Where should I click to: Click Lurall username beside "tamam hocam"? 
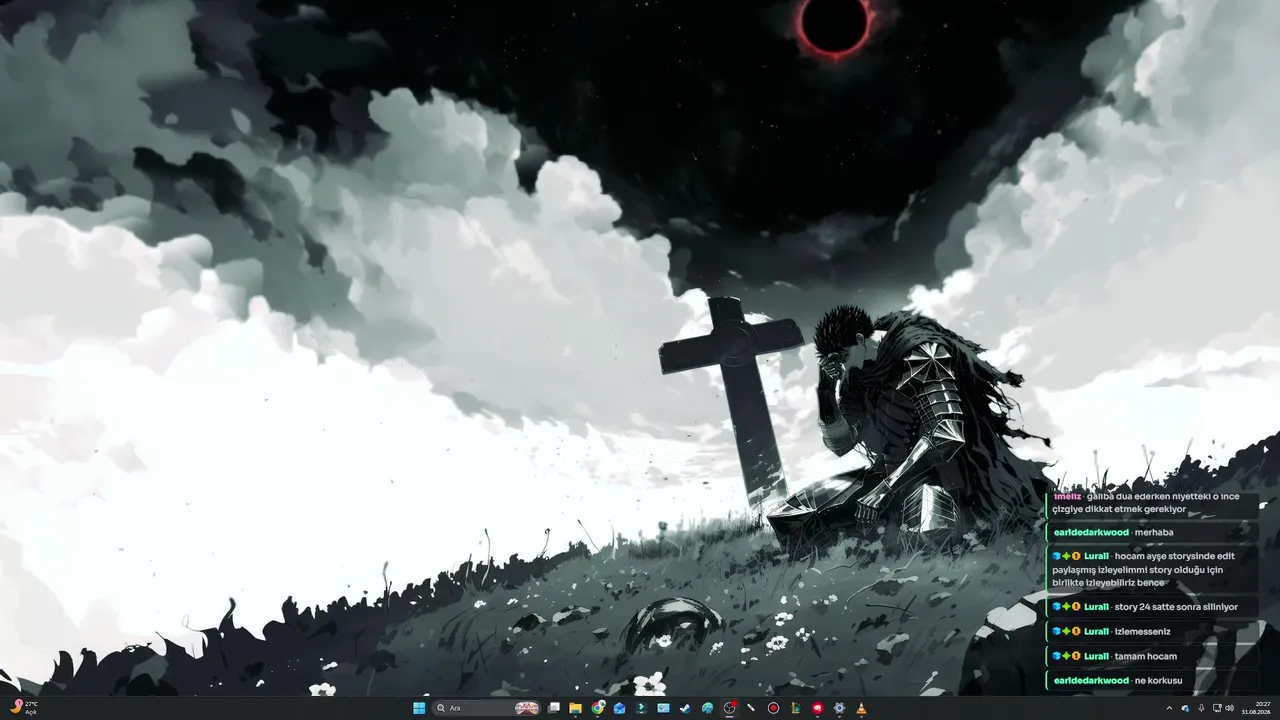click(1096, 656)
